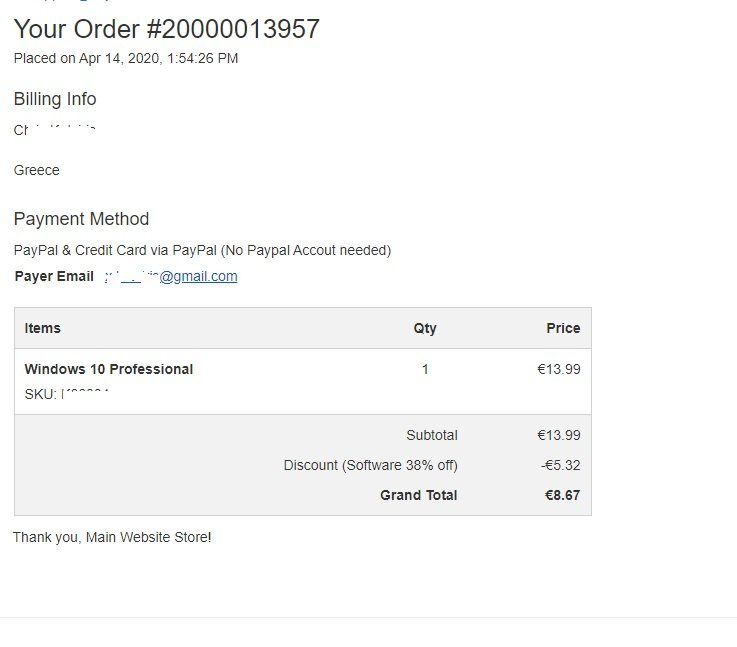This screenshot has width=737, height=647.
Task: Click the Billing Info heading
Action: [55, 99]
